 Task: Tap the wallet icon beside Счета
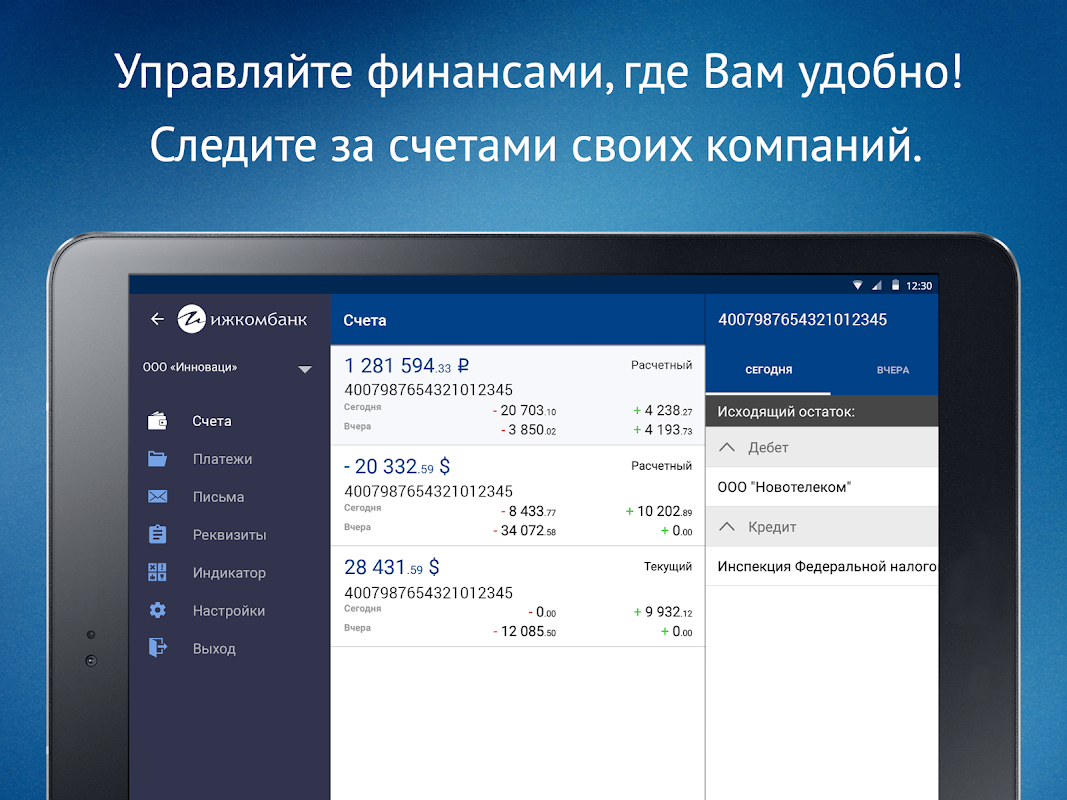pyautogui.click(x=157, y=421)
